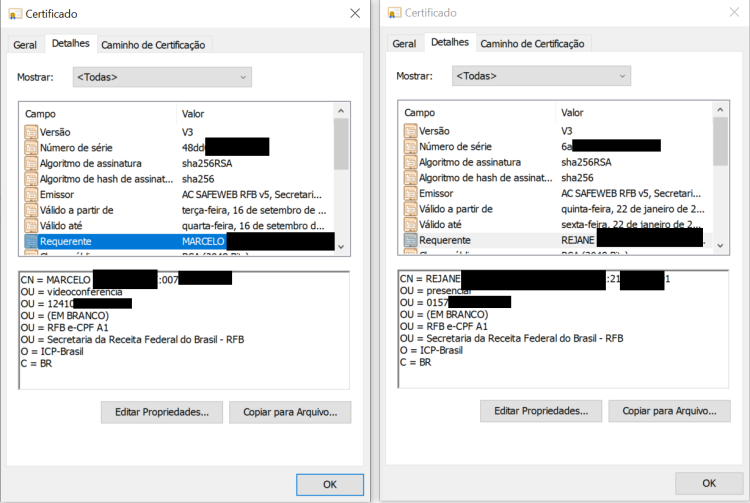This screenshot has width=750, height=503.
Task: Click scroll up arrow of right field list
Action: click(x=720, y=110)
